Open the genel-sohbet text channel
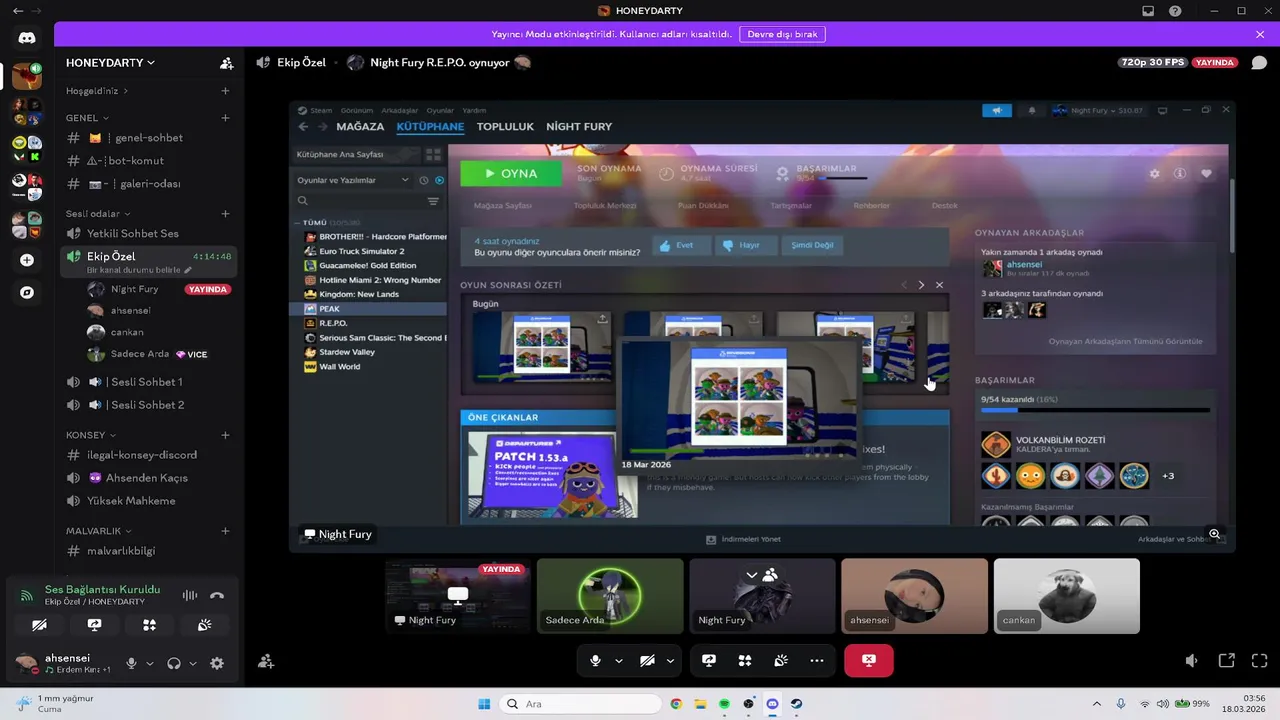This screenshot has width=1280, height=720. tap(148, 138)
